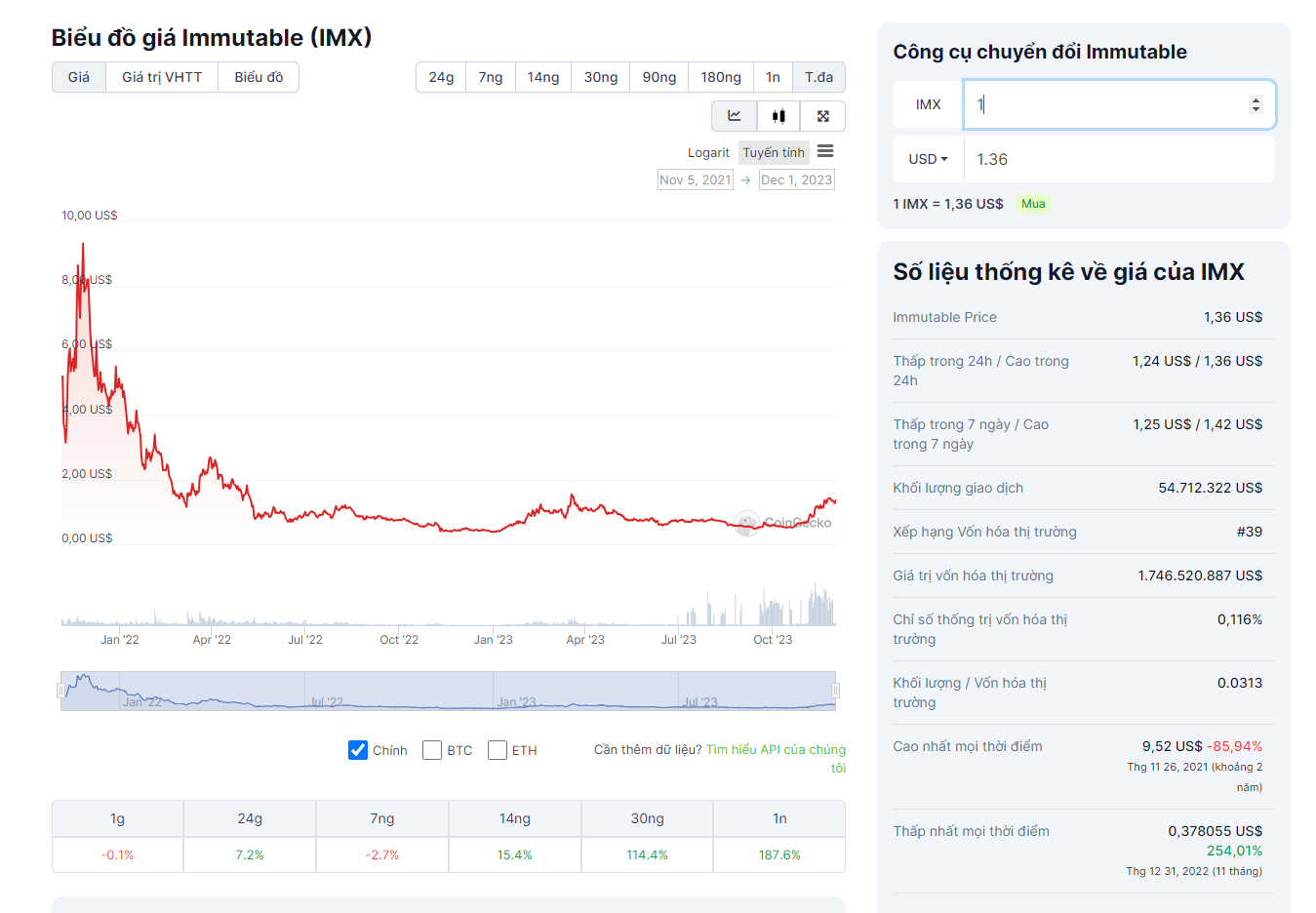
Task: Select 1n time range
Action: point(773,77)
